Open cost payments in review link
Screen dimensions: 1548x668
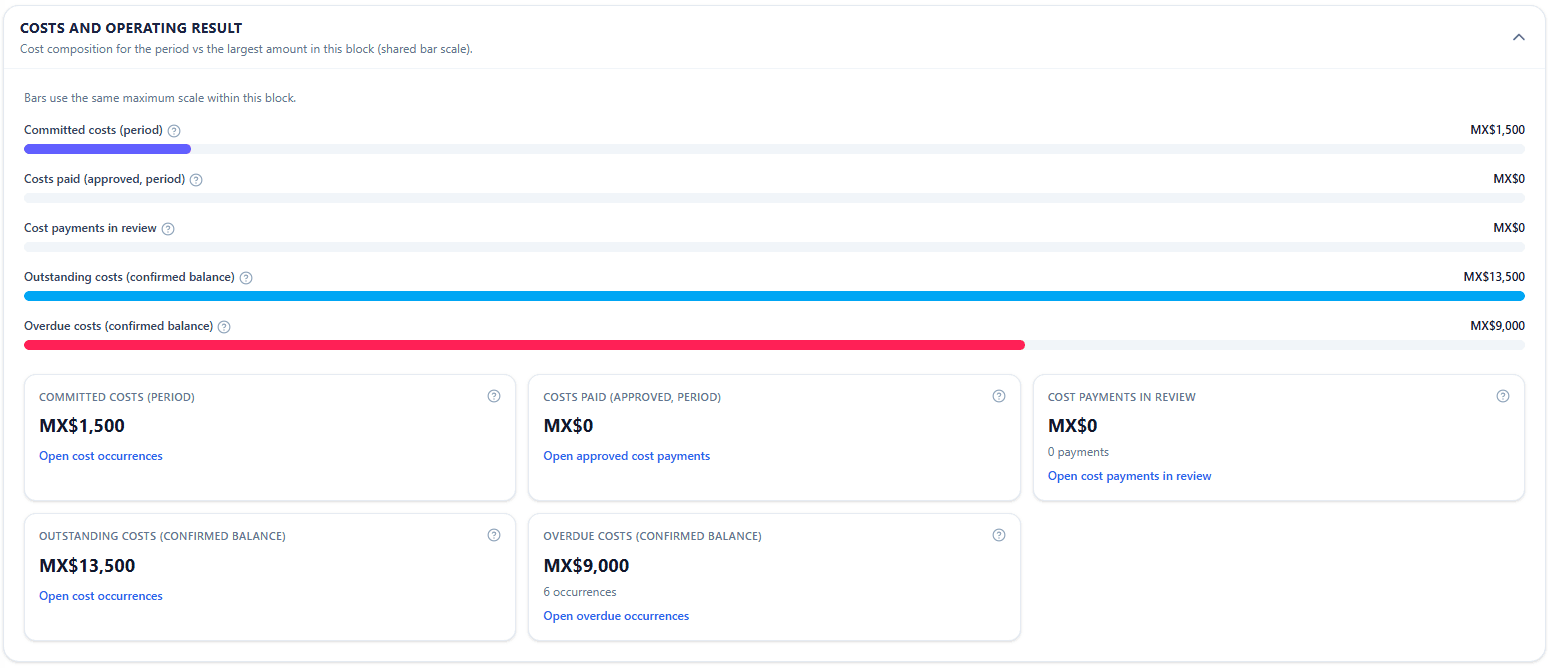point(1129,476)
